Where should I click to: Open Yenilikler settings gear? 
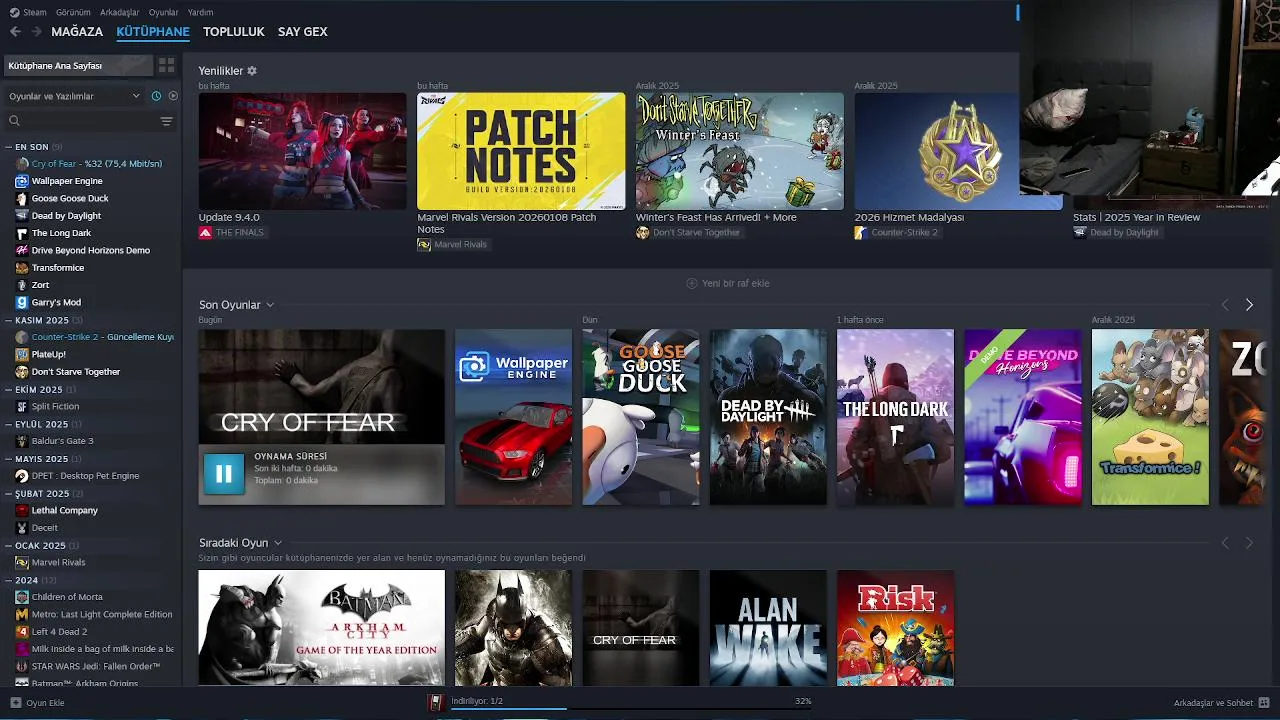252,71
